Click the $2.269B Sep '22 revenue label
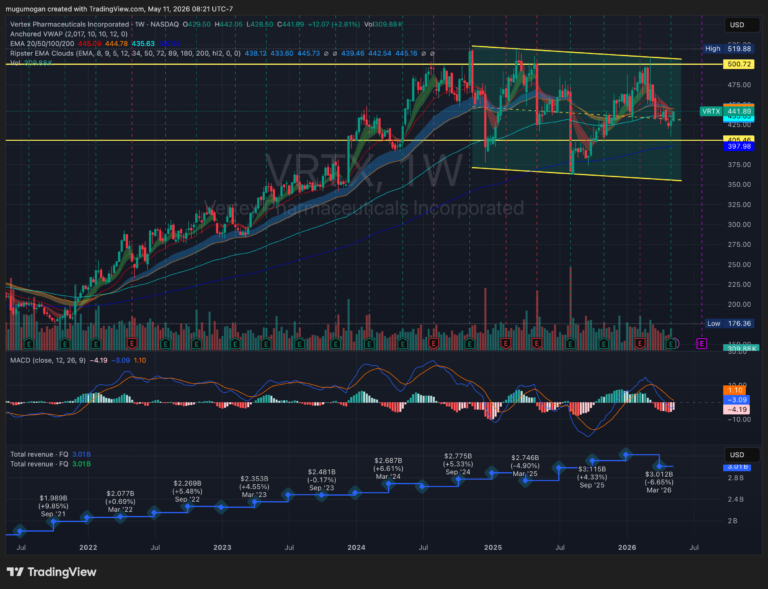 188,491
